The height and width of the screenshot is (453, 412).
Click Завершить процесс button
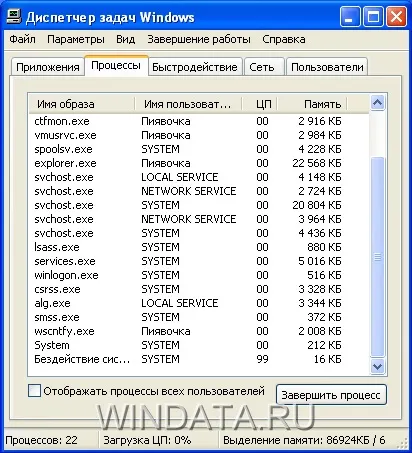[331, 395]
